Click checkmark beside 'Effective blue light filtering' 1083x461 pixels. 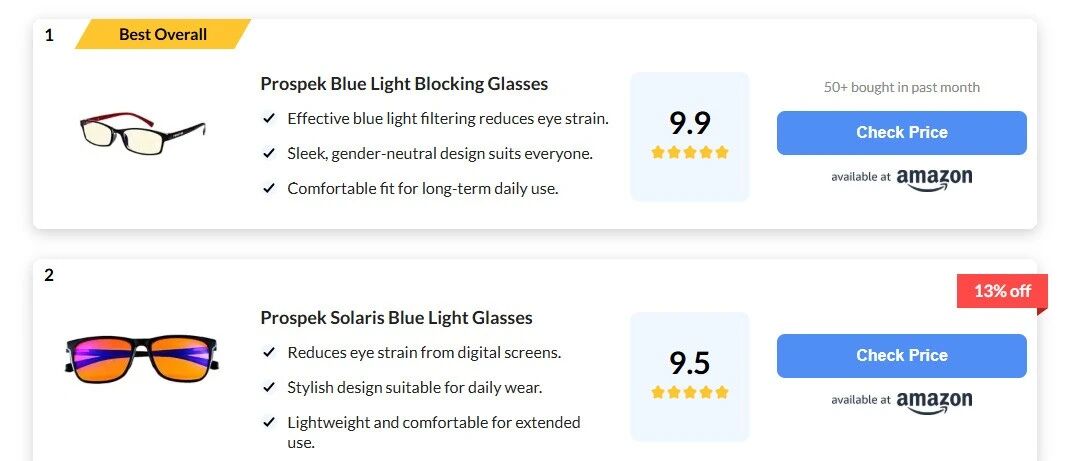[x=269, y=118]
